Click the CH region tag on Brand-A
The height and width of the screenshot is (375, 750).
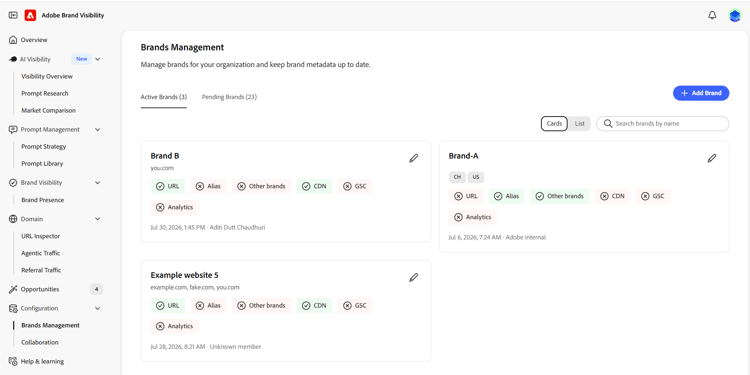(x=457, y=177)
